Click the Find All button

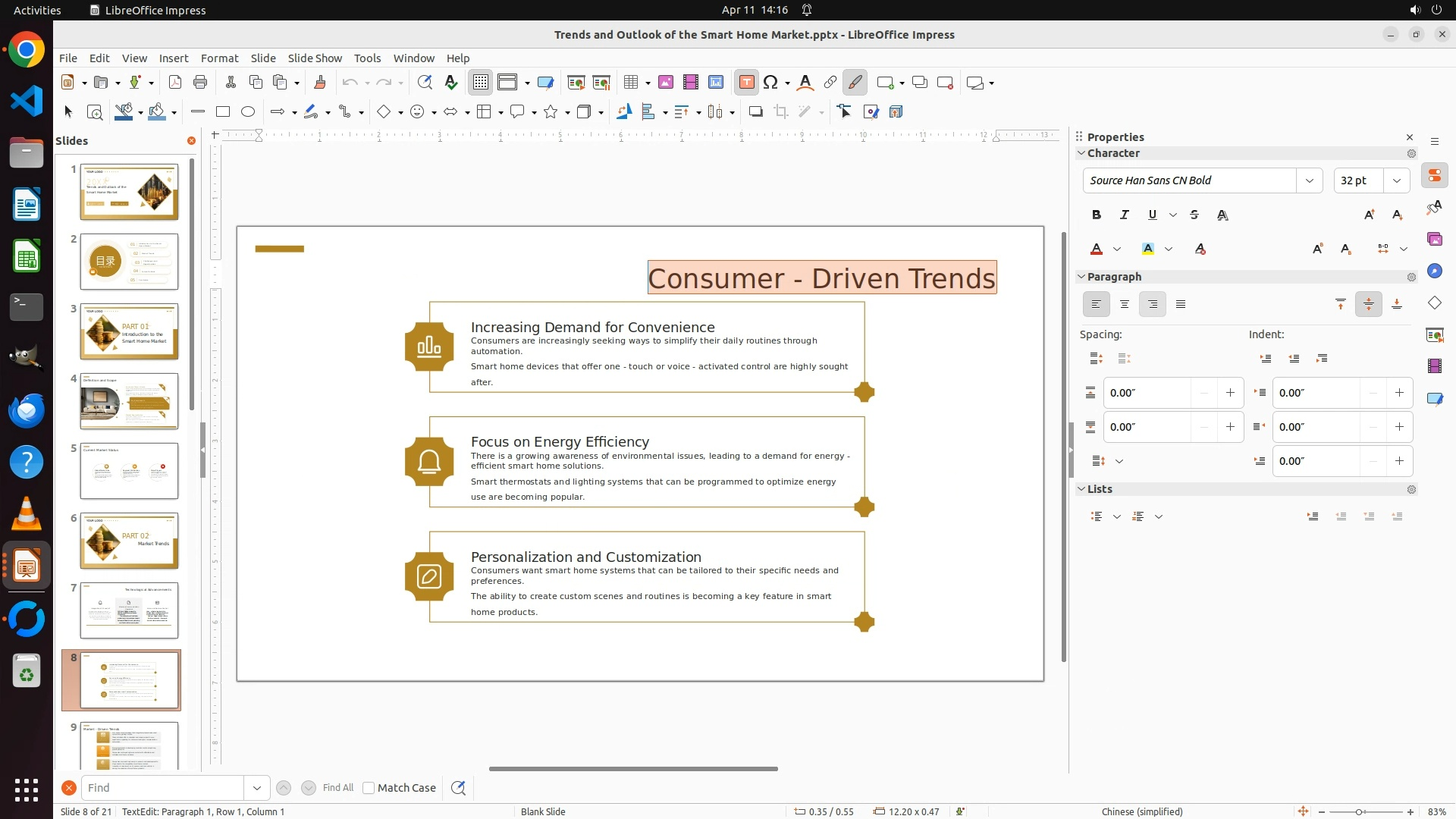click(x=337, y=788)
